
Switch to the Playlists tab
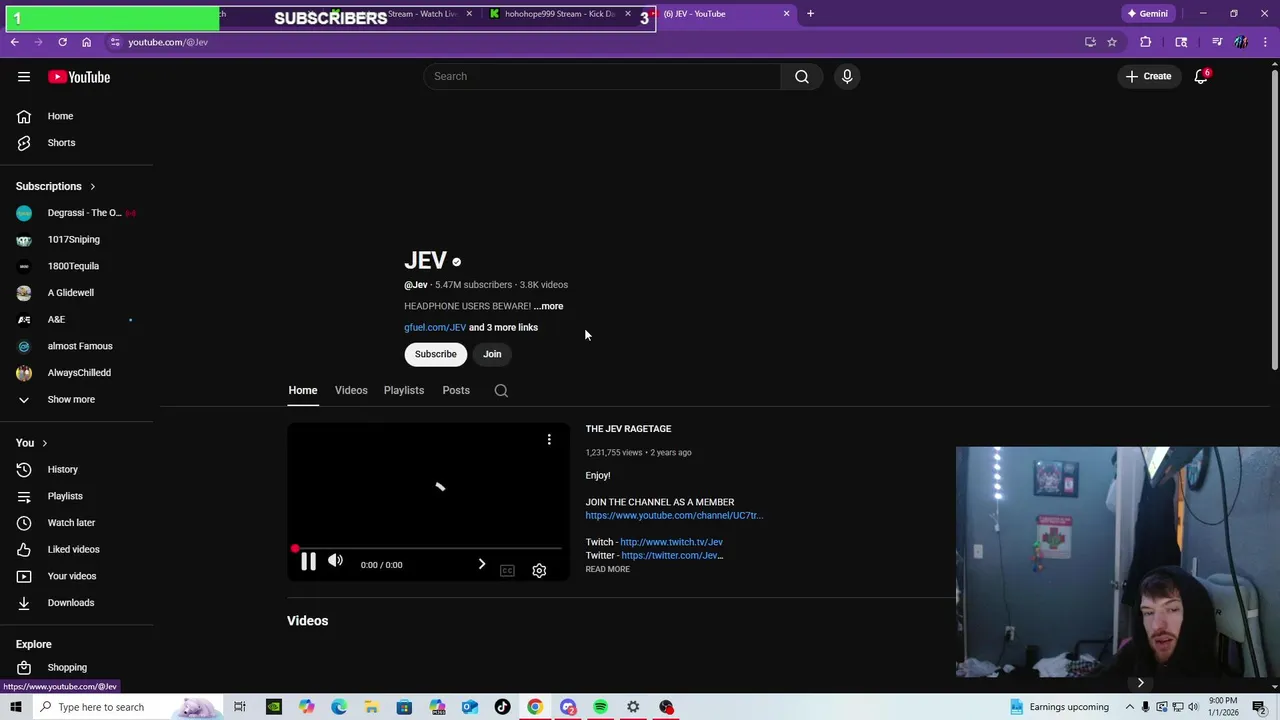pyautogui.click(x=404, y=390)
